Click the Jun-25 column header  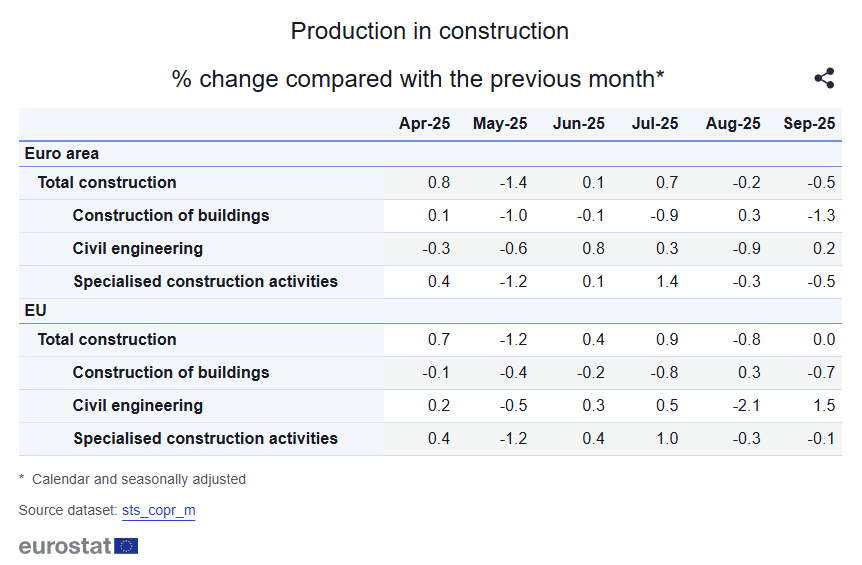[579, 124]
